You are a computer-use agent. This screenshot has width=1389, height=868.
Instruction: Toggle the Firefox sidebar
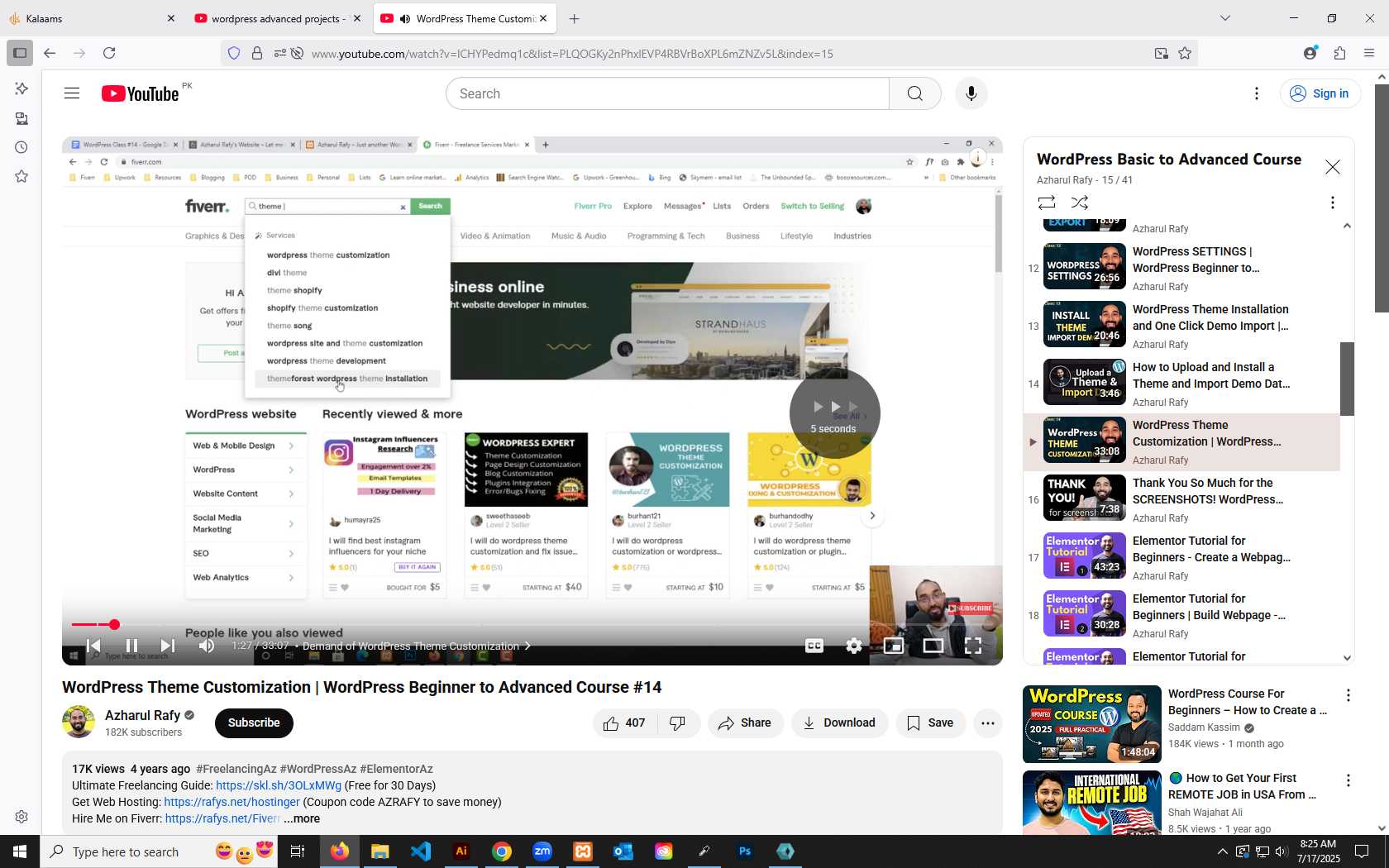pos(20,53)
